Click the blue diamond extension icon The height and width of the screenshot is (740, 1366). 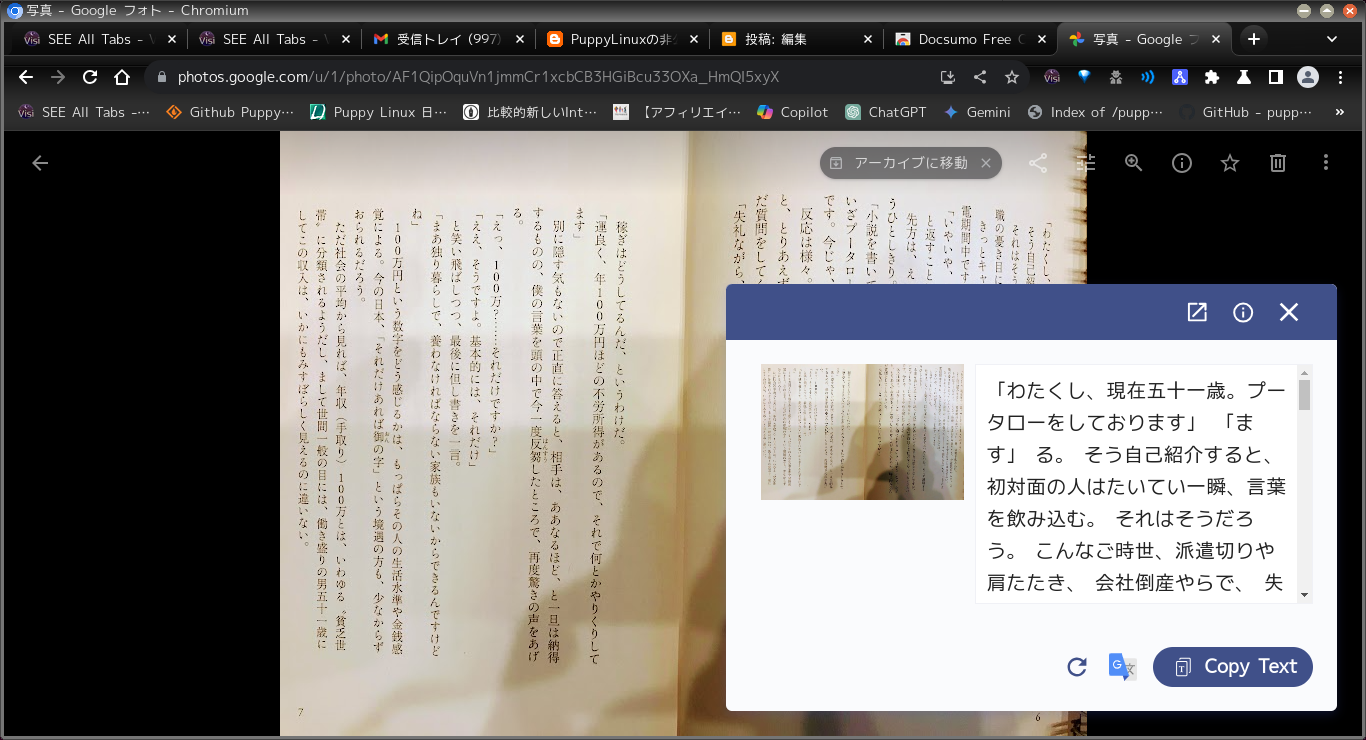tap(1084, 77)
